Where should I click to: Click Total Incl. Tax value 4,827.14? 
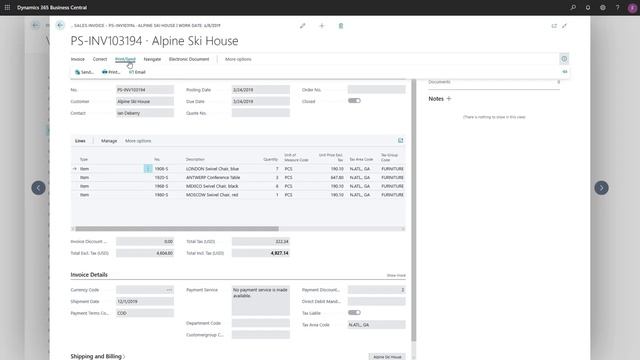point(261,253)
